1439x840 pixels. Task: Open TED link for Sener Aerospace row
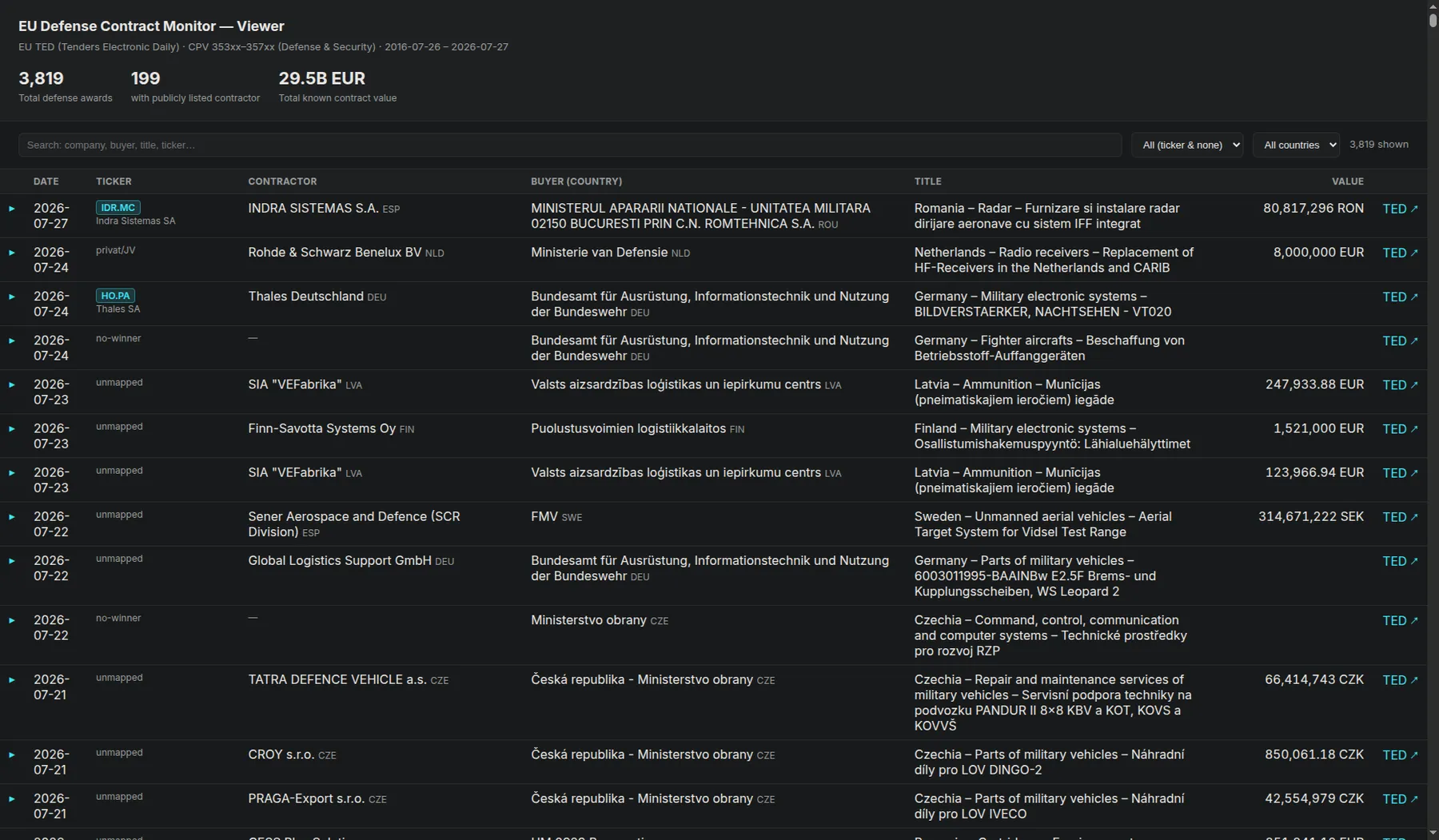pyautogui.click(x=1400, y=517)
